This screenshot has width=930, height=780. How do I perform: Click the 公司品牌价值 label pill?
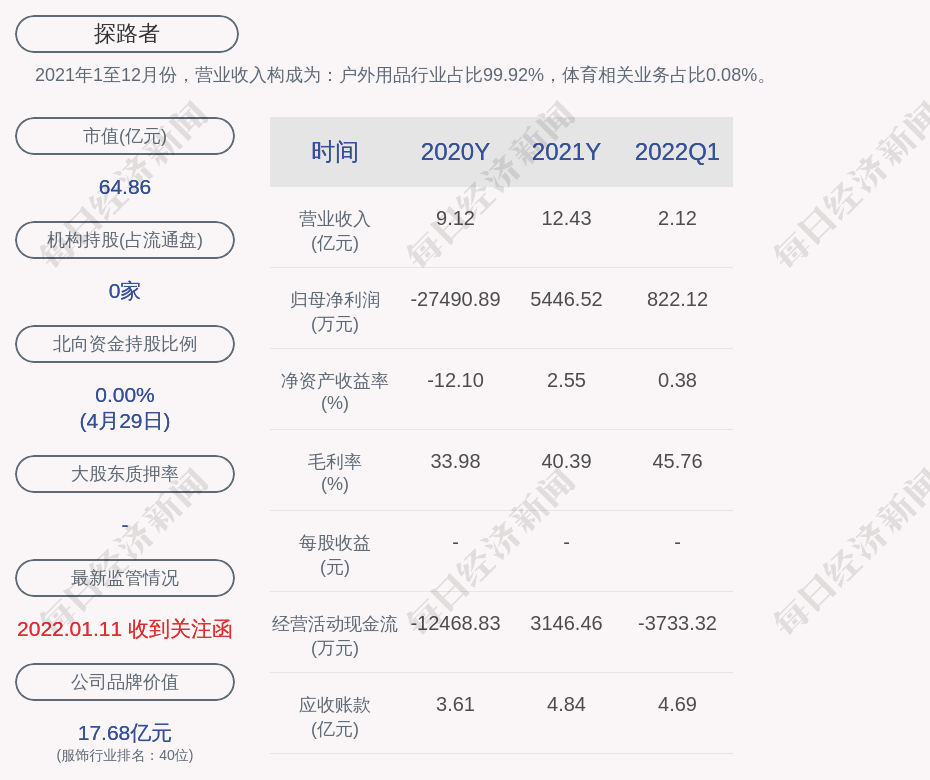(125, 682)
